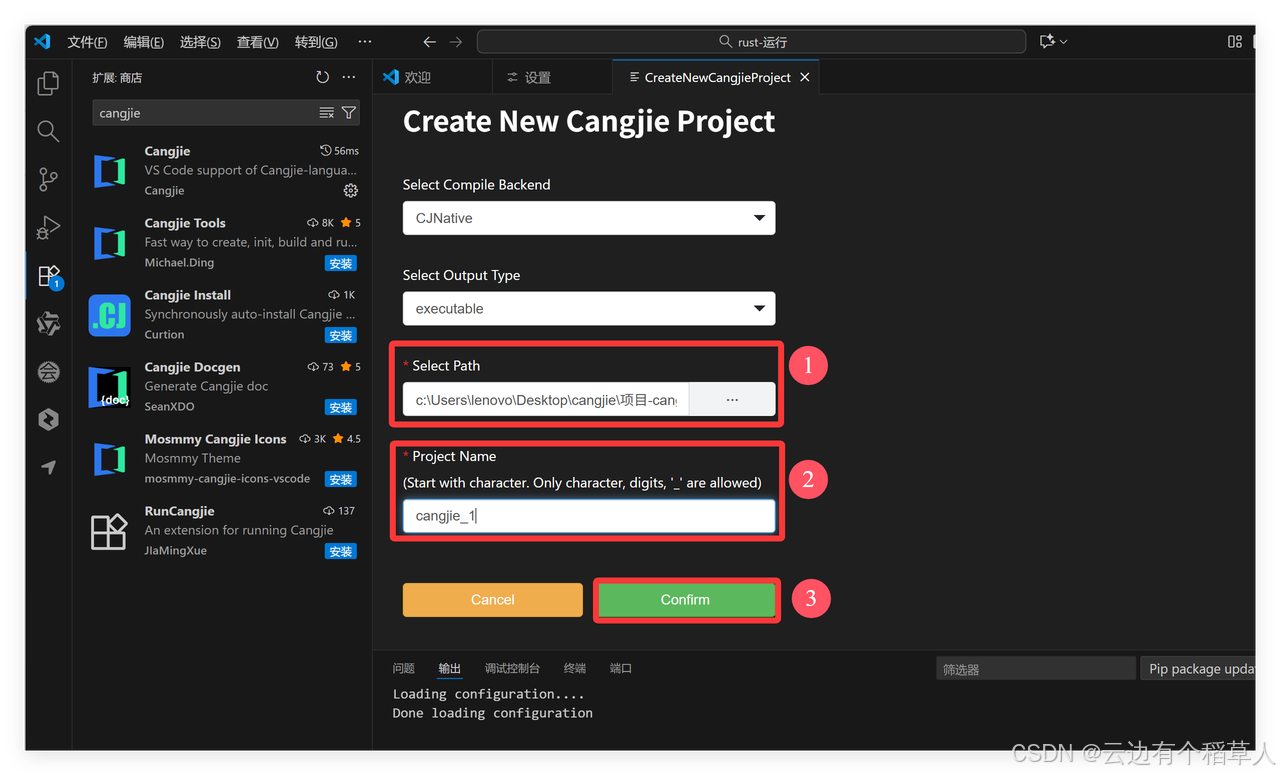Switch to the 设置 tab

pyautogui.click(x=552, y=77)
